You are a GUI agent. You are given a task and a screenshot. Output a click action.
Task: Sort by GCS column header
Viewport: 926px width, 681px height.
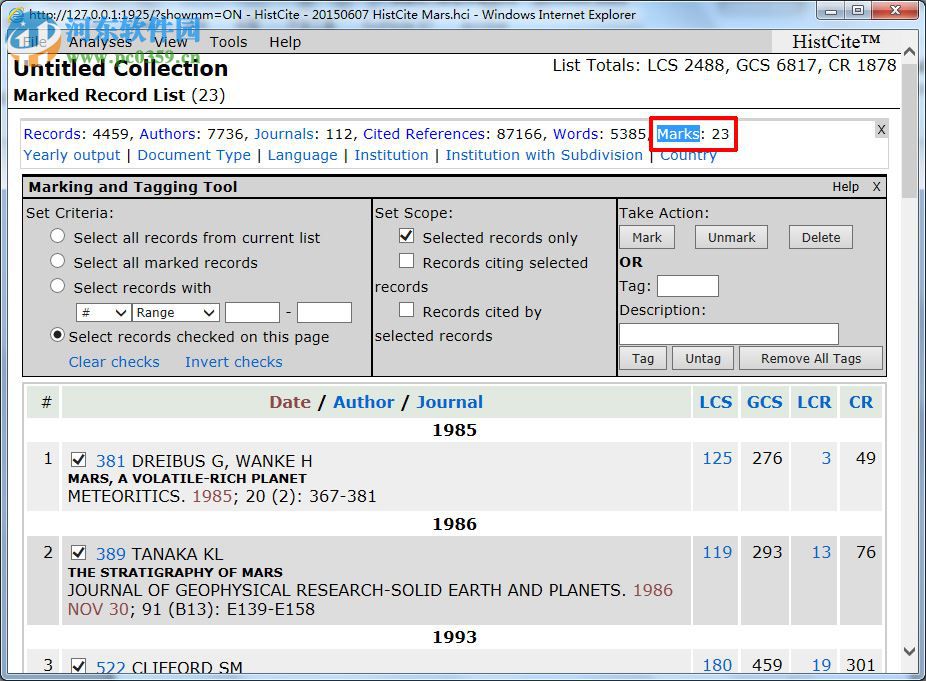pos(764,402)
